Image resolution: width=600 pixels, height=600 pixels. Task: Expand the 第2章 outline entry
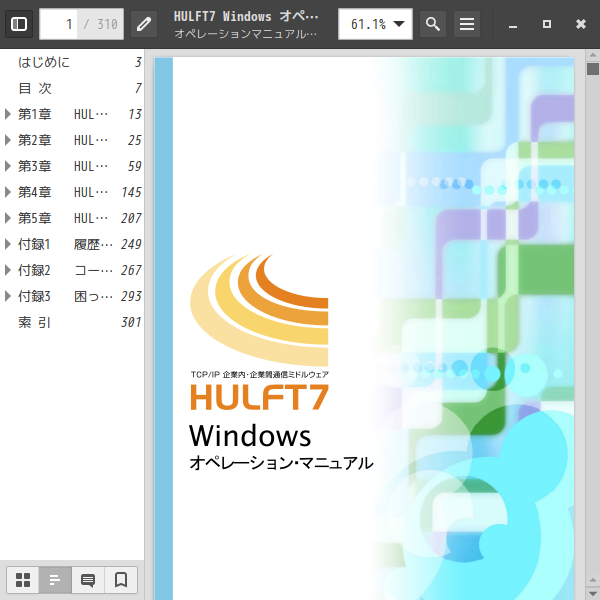pyautogui.click(x=8, y=140)
